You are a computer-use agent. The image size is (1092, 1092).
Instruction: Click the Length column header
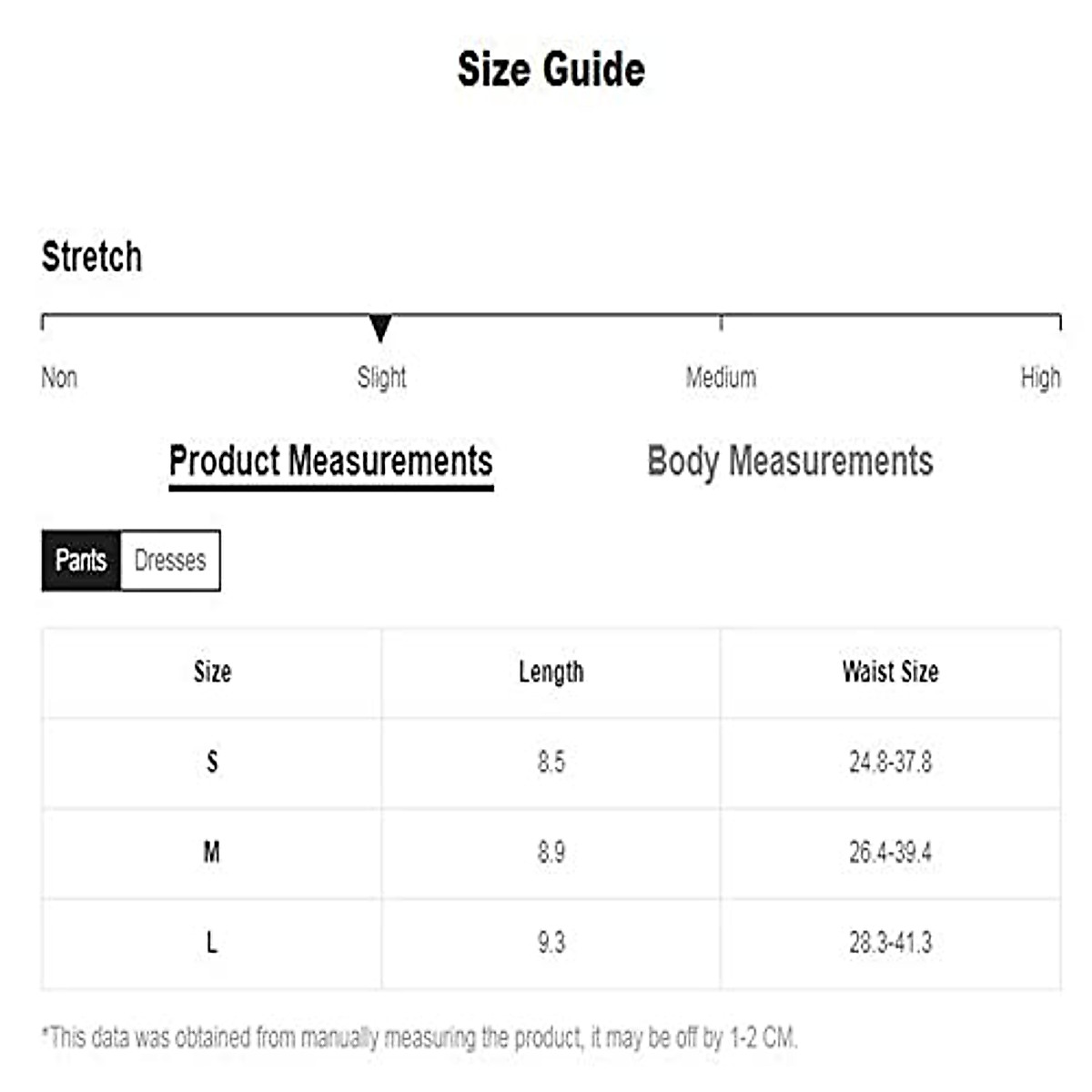click(551, 672)
